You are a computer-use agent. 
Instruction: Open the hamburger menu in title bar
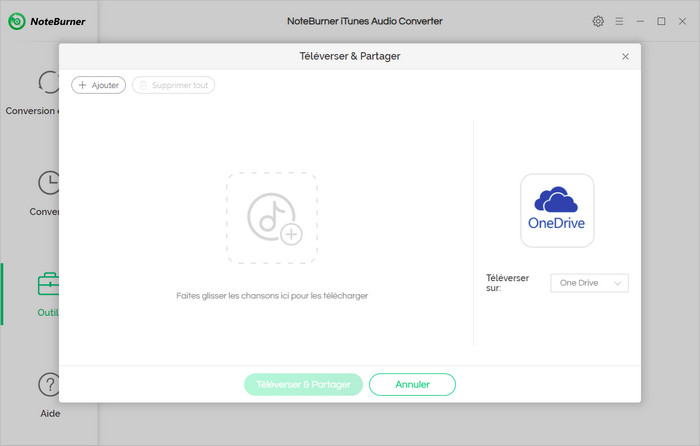[x=619, y=21]
